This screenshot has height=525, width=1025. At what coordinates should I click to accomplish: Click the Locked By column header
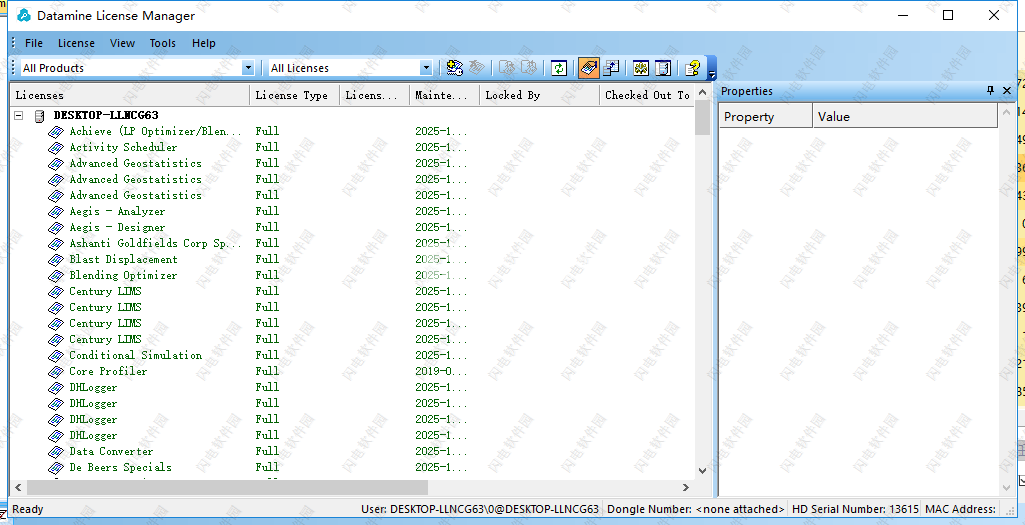(539, 95)
